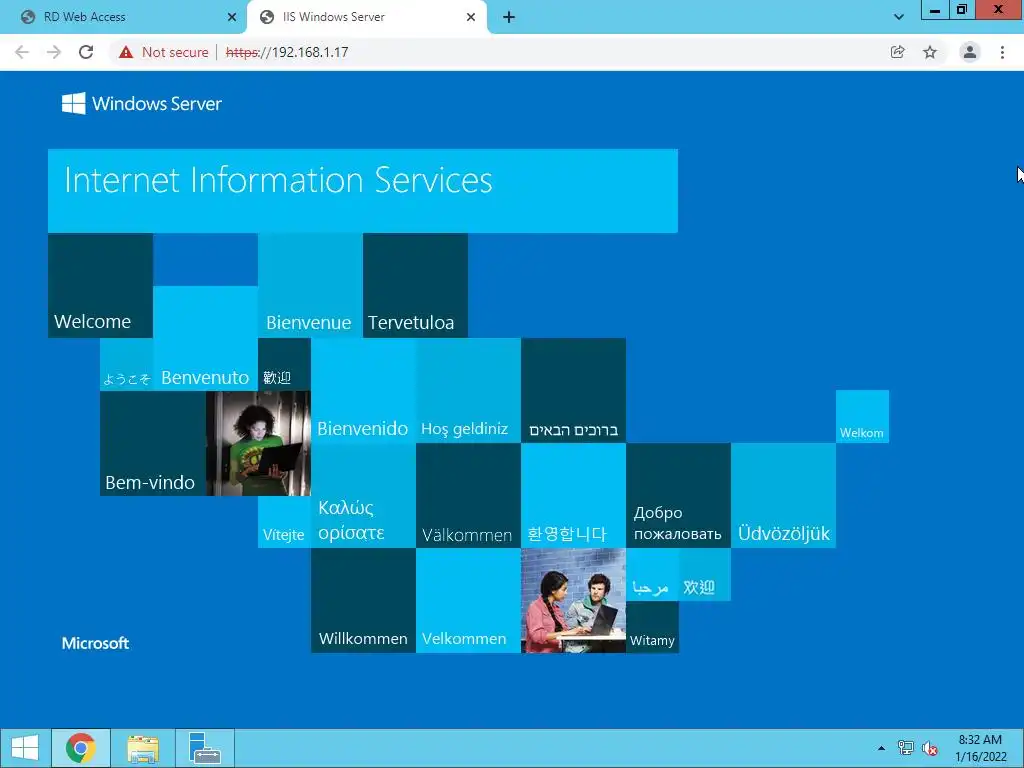Click the photo of woman with laptop
Image resolution: width=1024 pixels, height=768 pixels.
click(258, 443)
